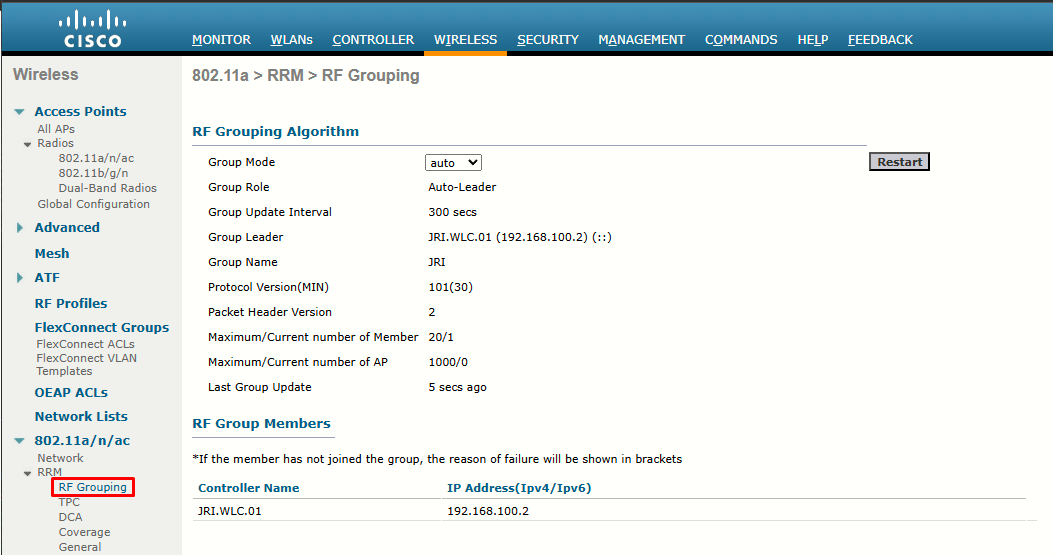This screenshot has height=555, width=1053.
Task: Click Protocol Version value 101(30)
Action: [x=451, y=288]
